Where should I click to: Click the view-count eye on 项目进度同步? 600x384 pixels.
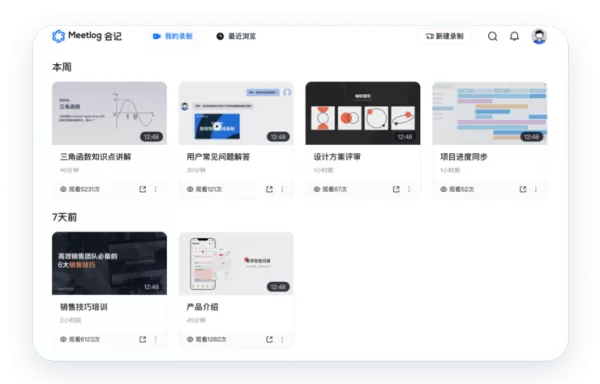443,189
